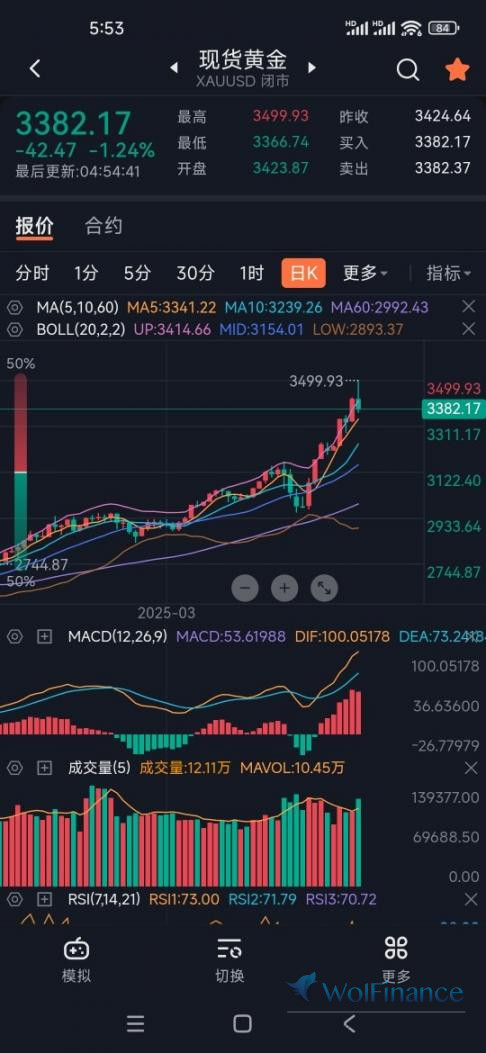486x1053 pixels.
Task: Open the search magnifier icon
Action: pyautogui.click(x=407, y=68)
